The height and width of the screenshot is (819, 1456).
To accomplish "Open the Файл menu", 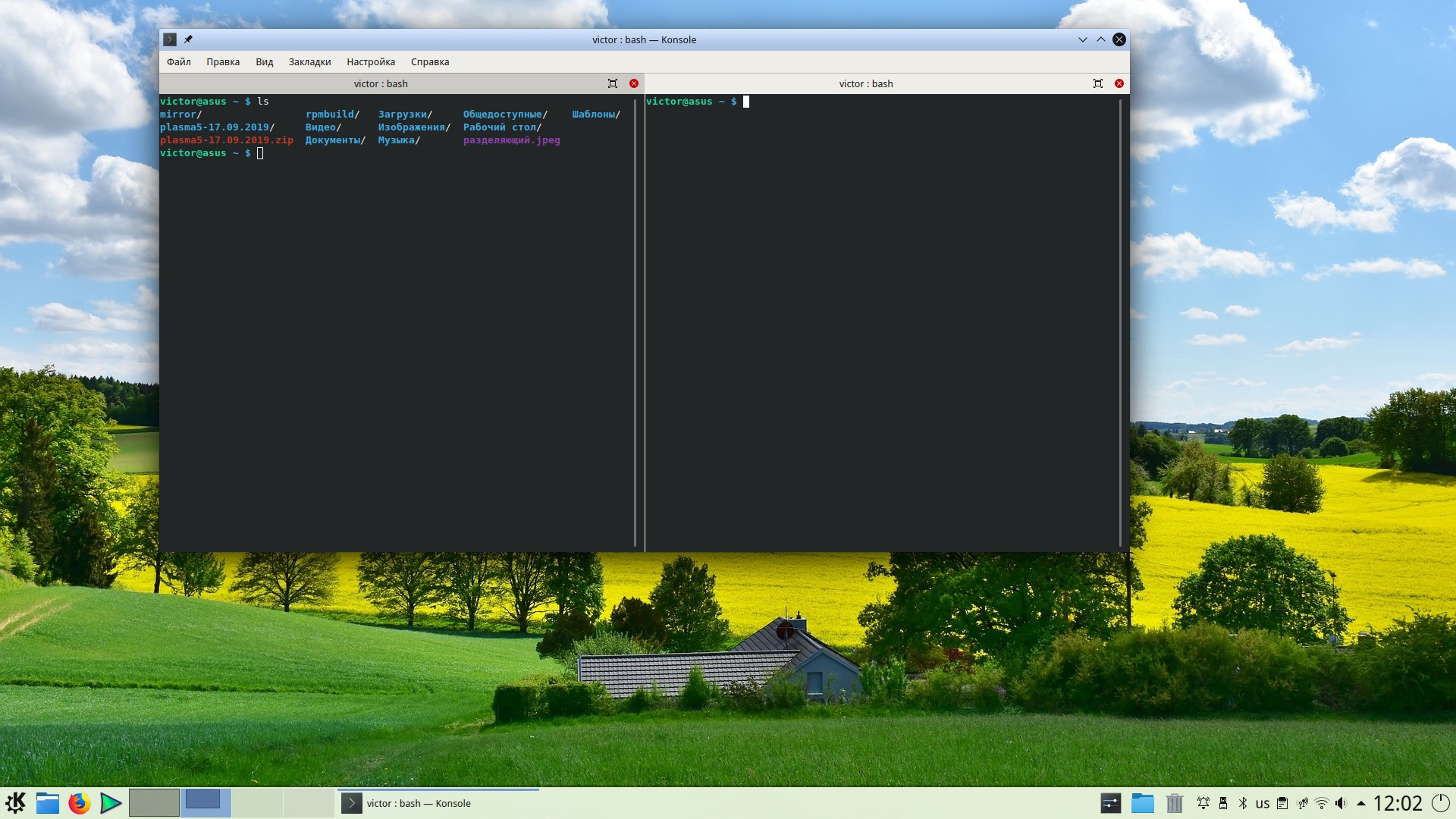I will coord(178,62).
